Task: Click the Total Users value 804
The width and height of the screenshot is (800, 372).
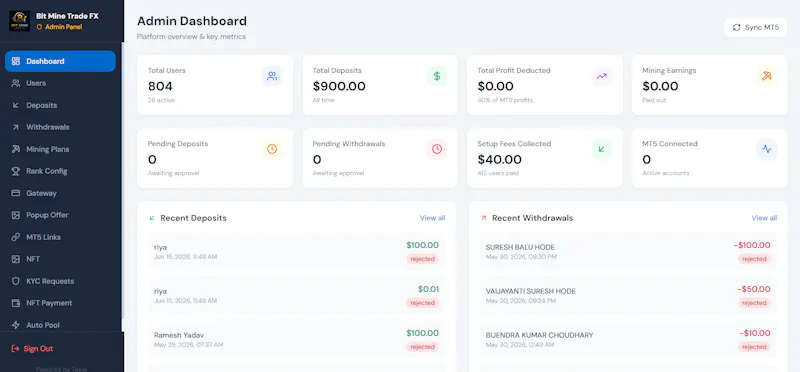Action: tap(160, 86)
